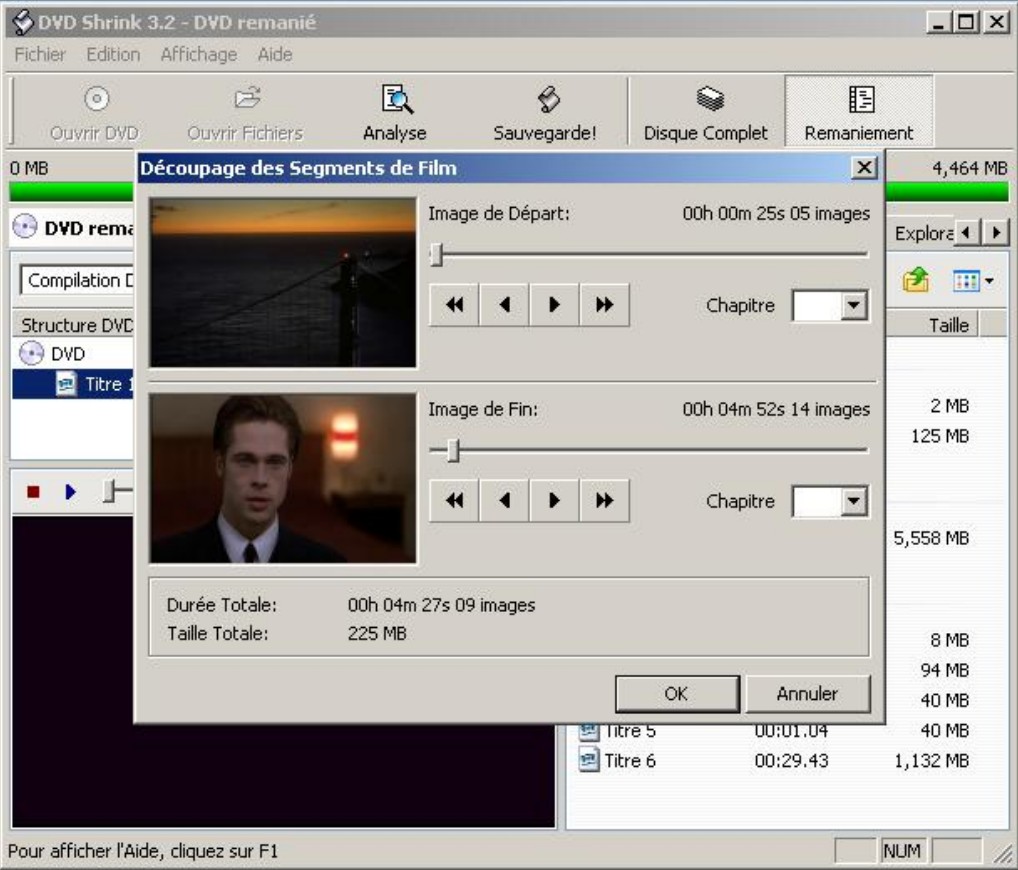The height and width of the screenshot is (870, 1018).
Task: Click the Image de Départ slider handle
Action: [x=437, y=255]
